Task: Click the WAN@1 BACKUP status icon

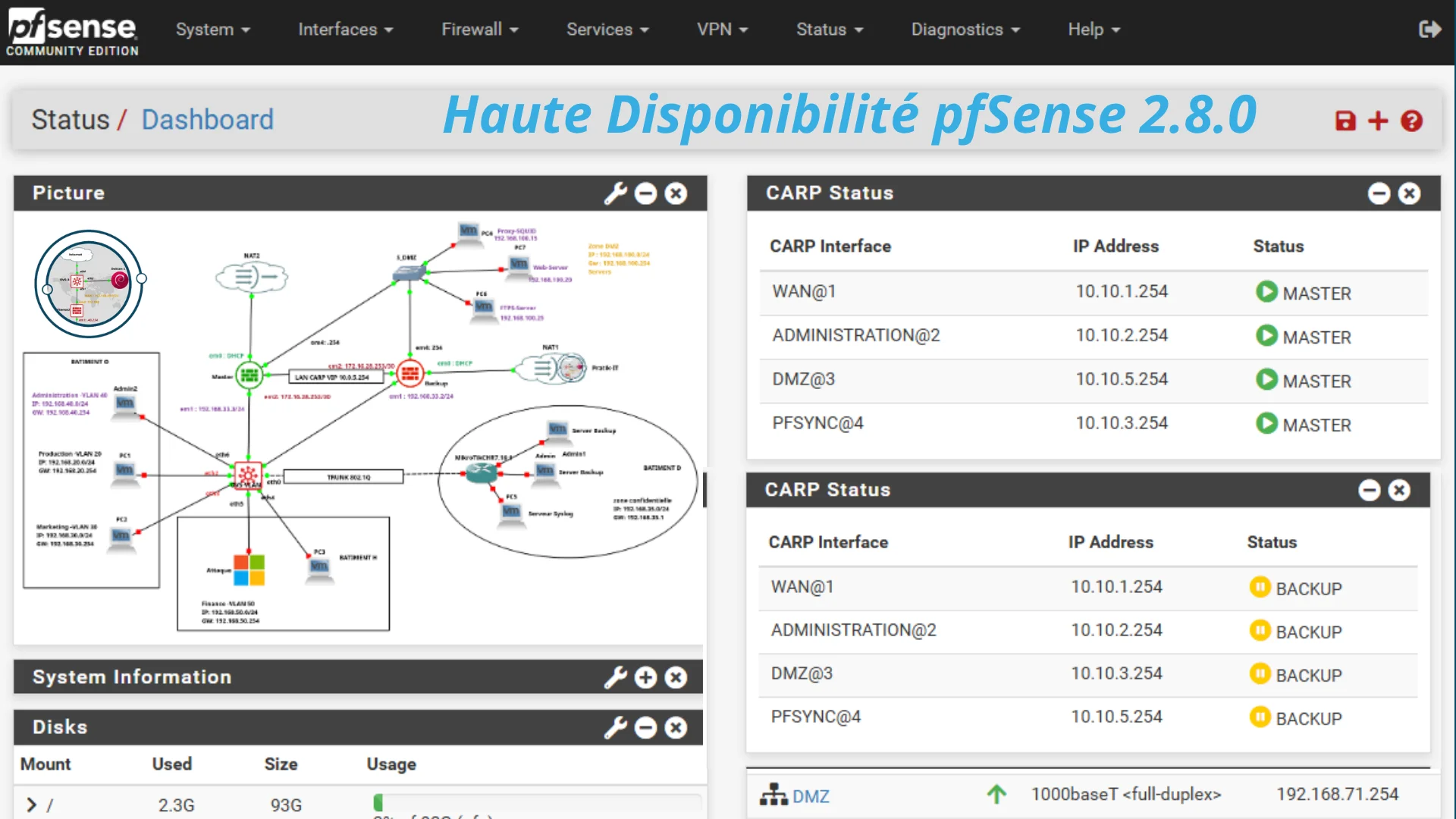Action: coord(1260,587)
